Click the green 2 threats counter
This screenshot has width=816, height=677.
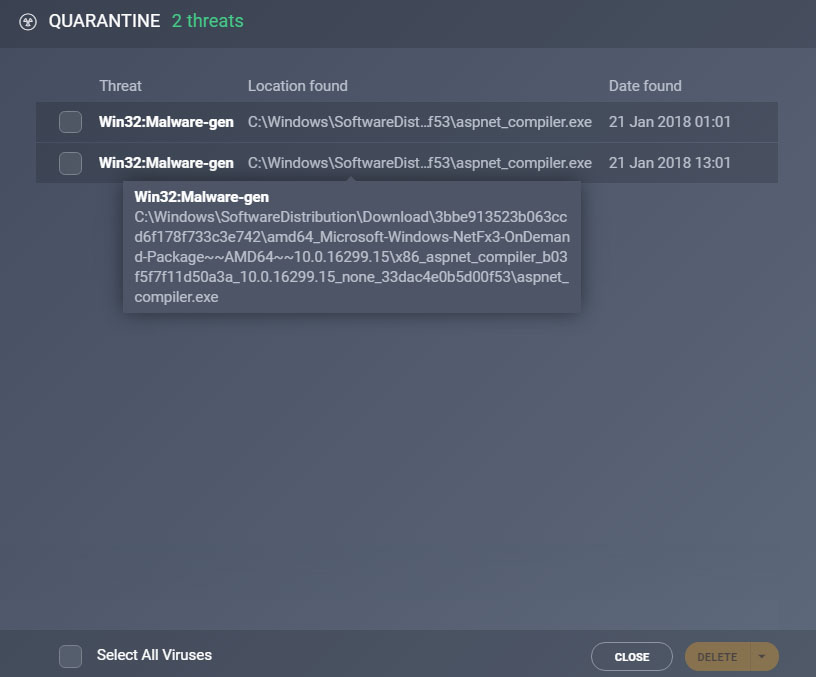tap(208, 21)
